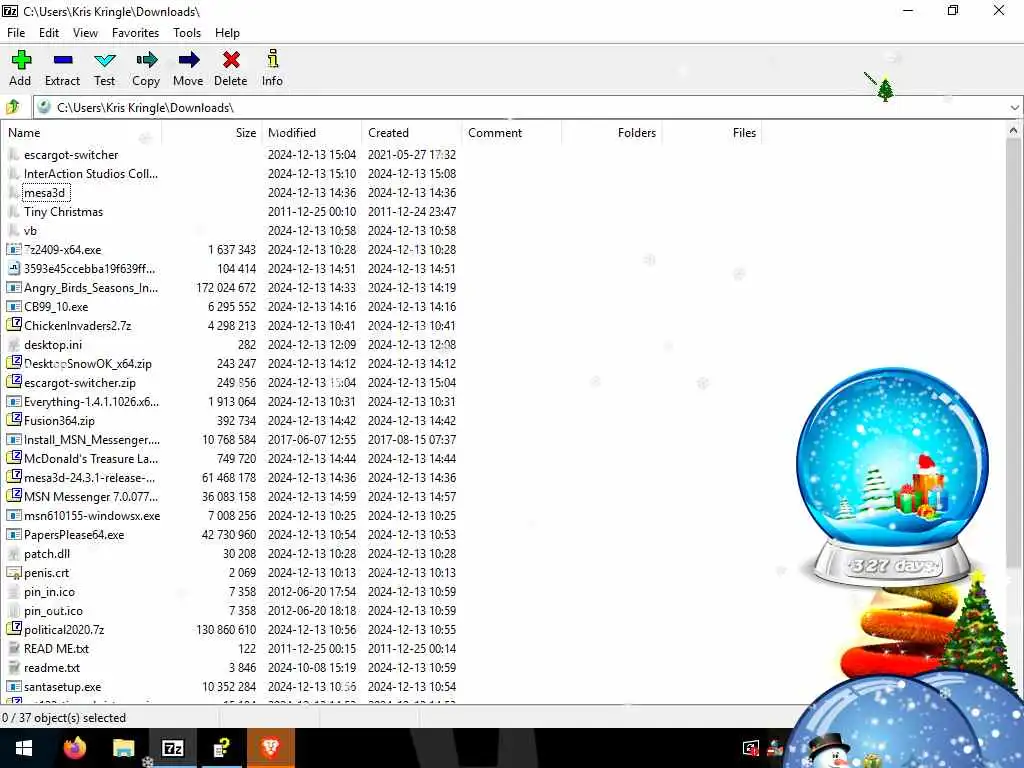Select the 7z2409-x64.exe file icon
This screenshot has width=1024, height=768.
14,249
